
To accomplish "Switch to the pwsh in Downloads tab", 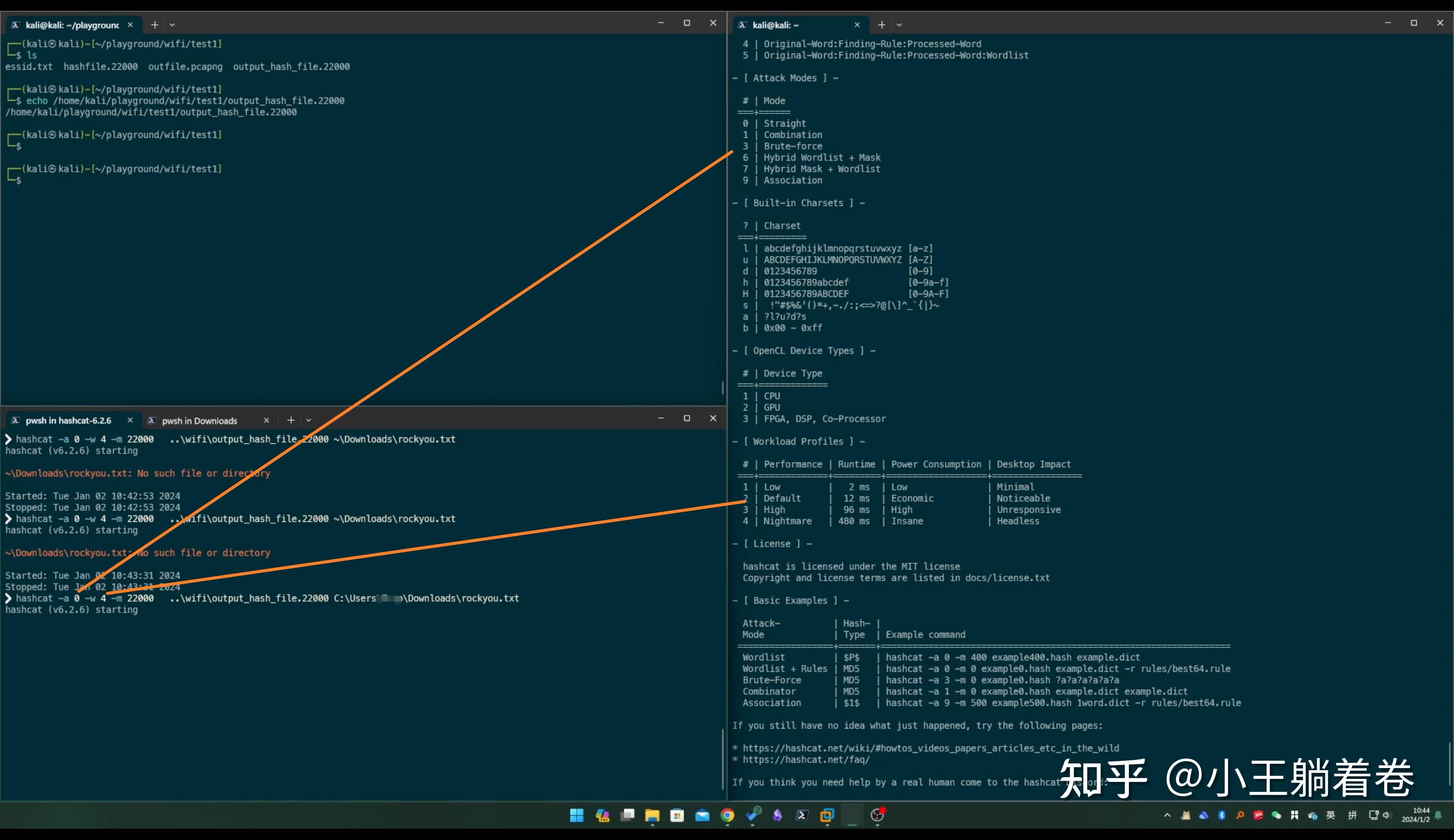I will tap(199, 420).
